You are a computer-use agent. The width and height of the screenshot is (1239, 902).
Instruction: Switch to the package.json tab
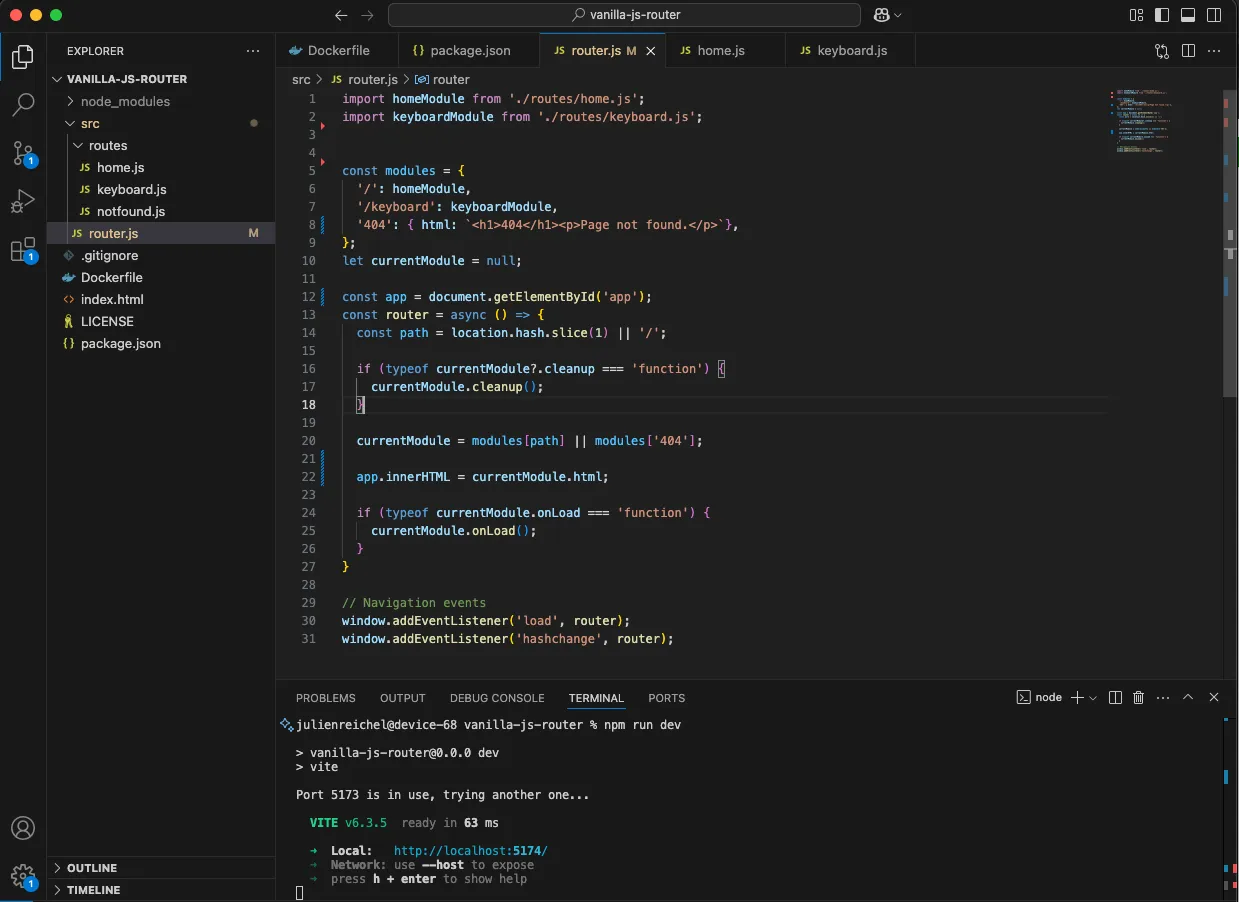(x=469, y=51)
